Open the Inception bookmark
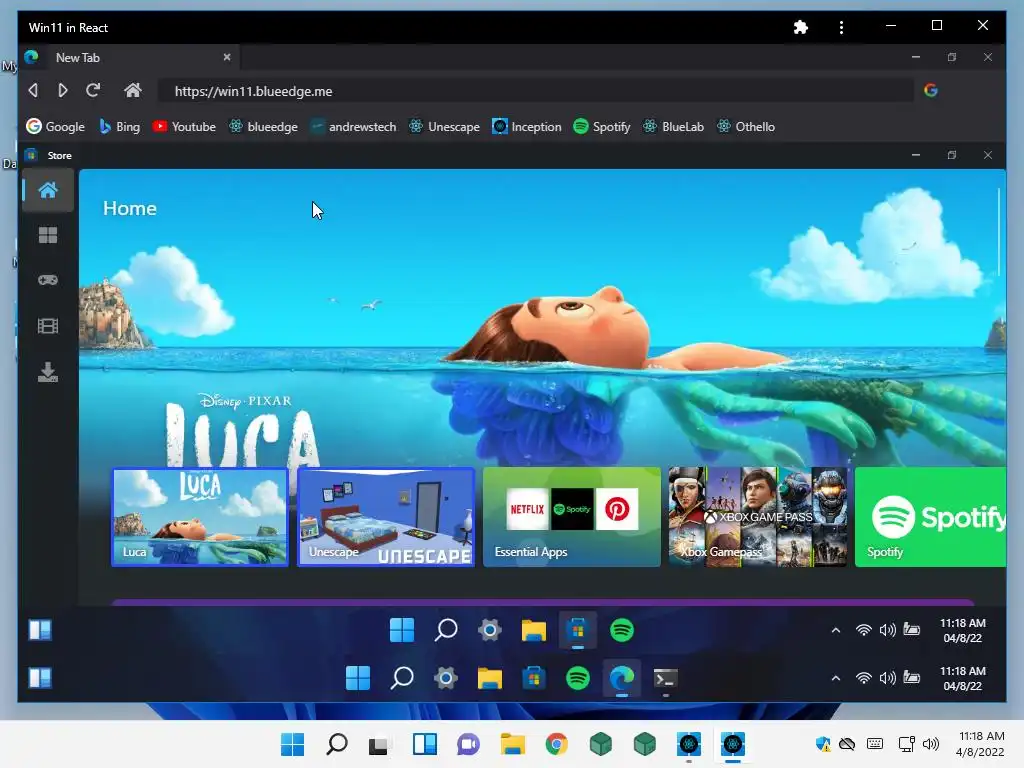The height and width of the screenshot is (768, 1024). pos(526,127)
